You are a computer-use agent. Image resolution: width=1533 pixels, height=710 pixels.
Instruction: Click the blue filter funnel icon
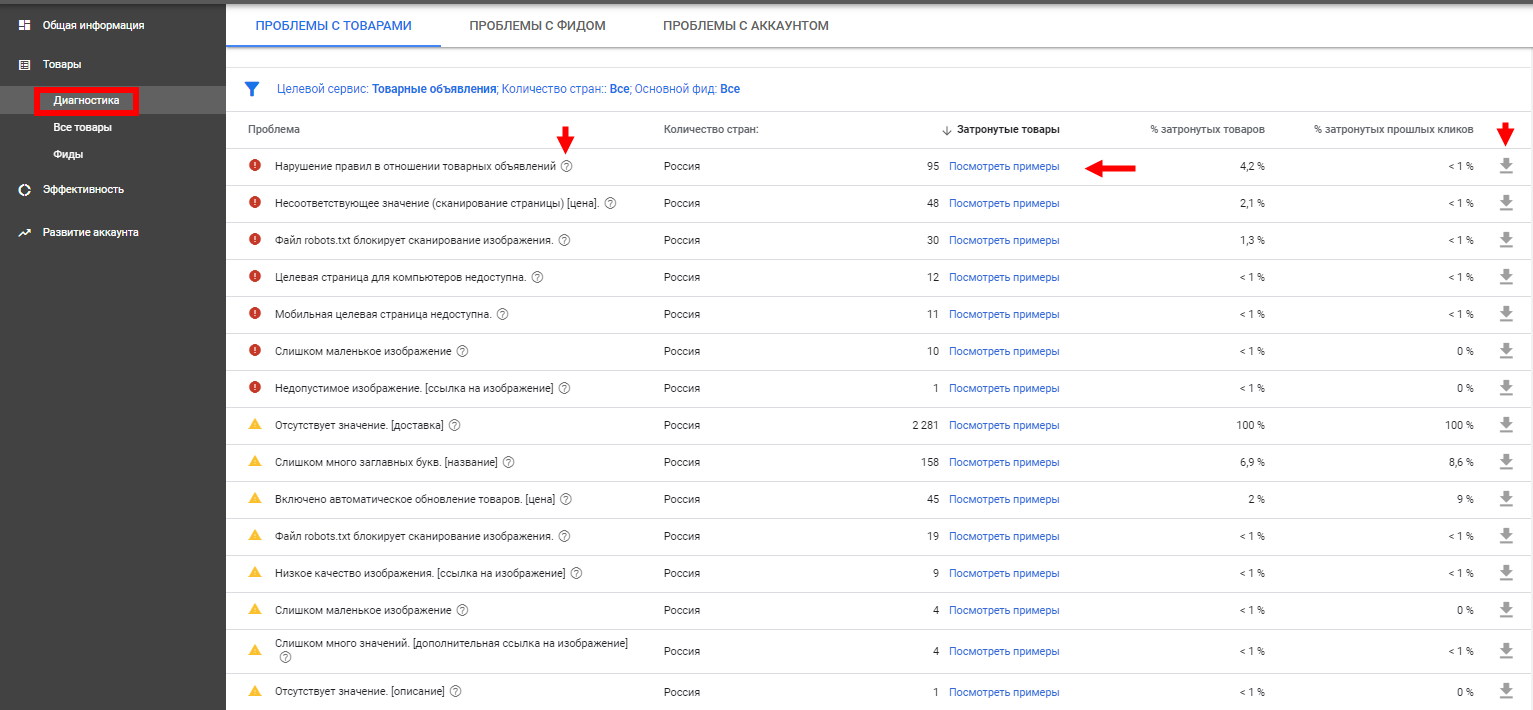[252, 89]
